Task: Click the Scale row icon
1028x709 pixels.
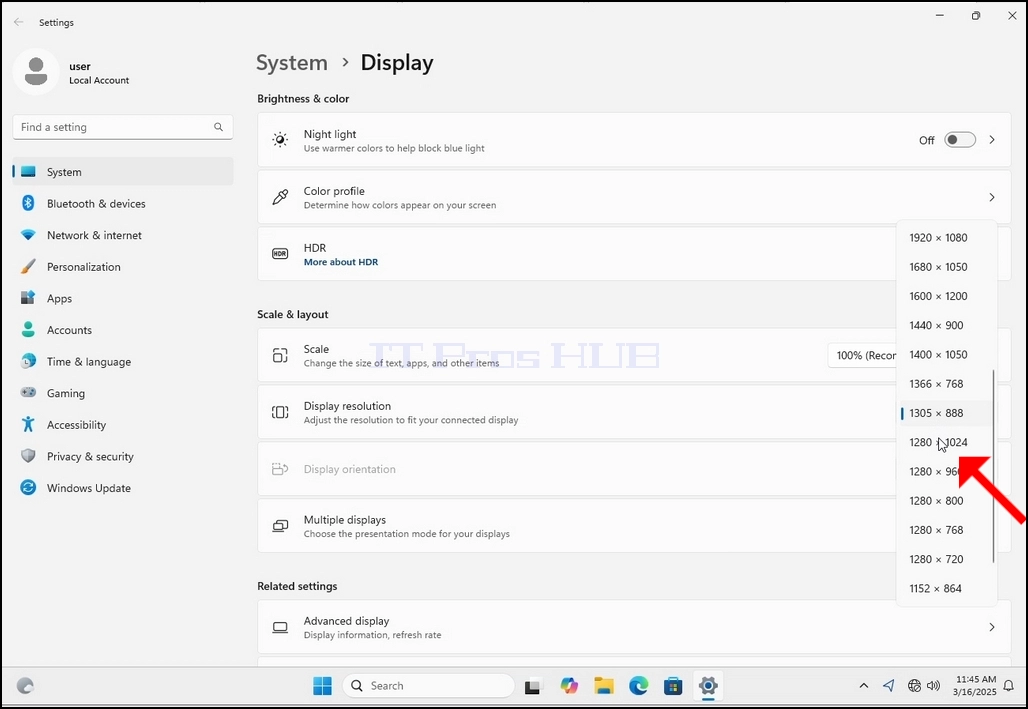Action: [280, 355]
